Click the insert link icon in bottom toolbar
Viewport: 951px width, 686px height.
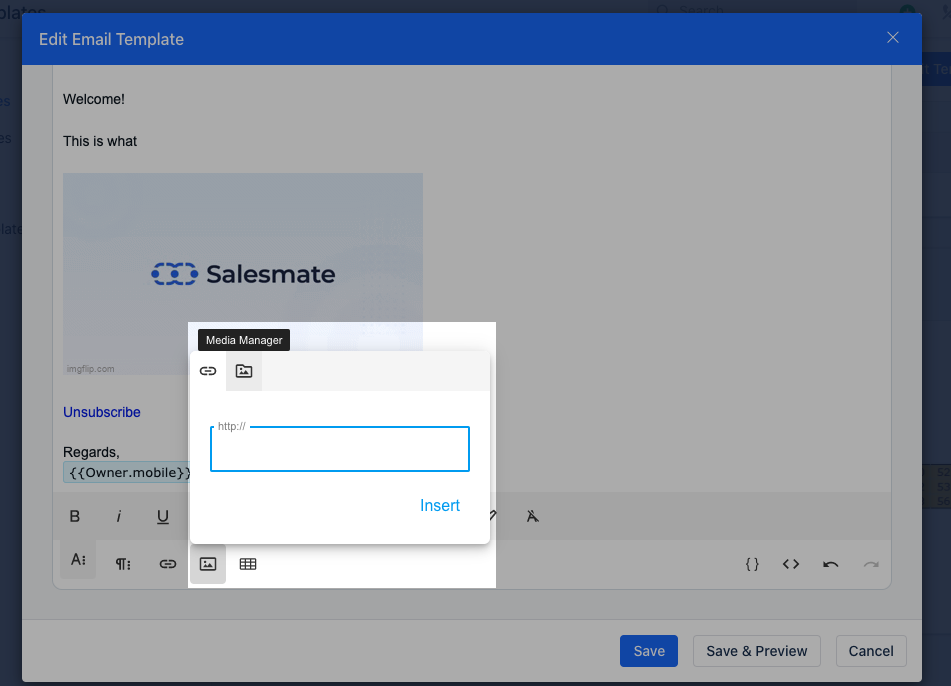[x=167, y=564]
